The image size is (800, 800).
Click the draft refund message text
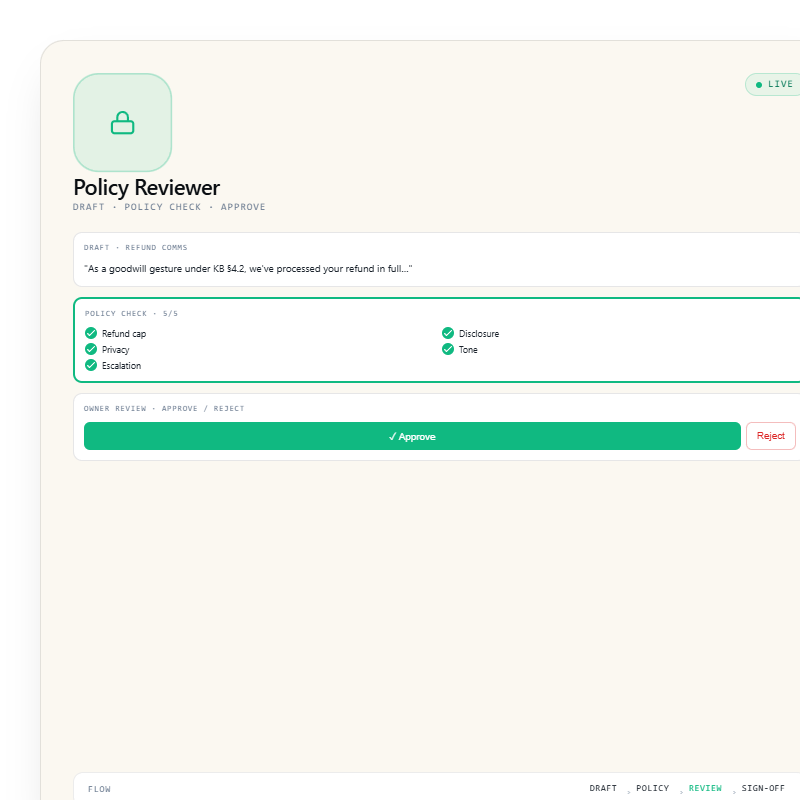[248, 269]
